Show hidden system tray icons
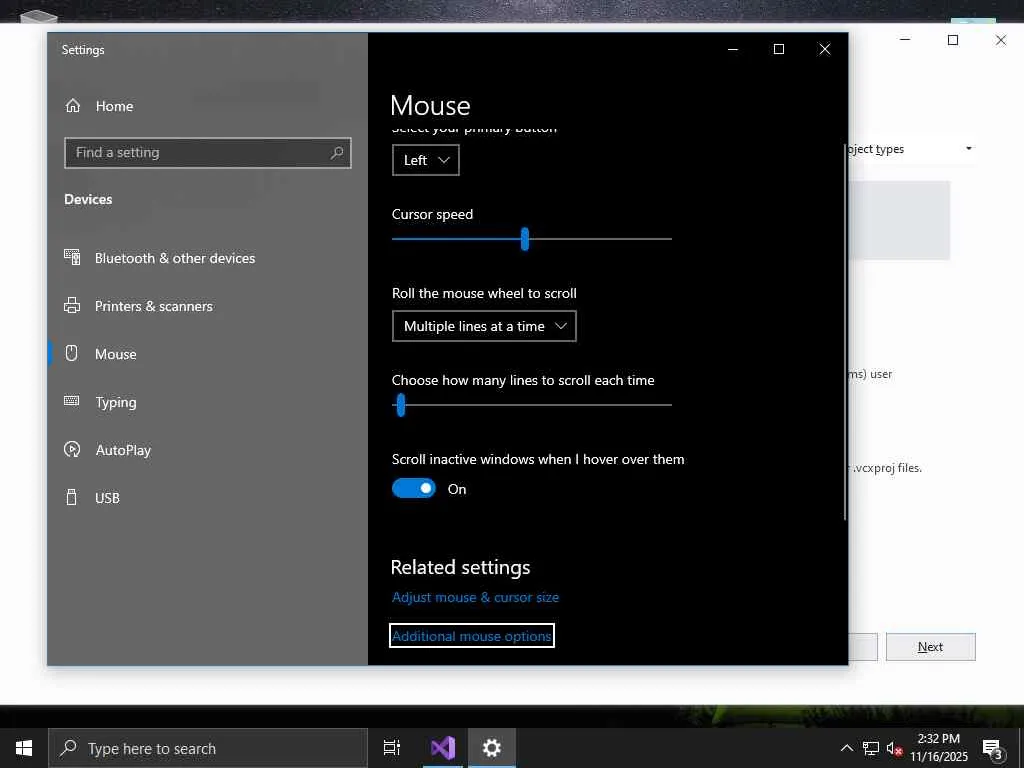The image size is (1024, 768). pos(846,748)
